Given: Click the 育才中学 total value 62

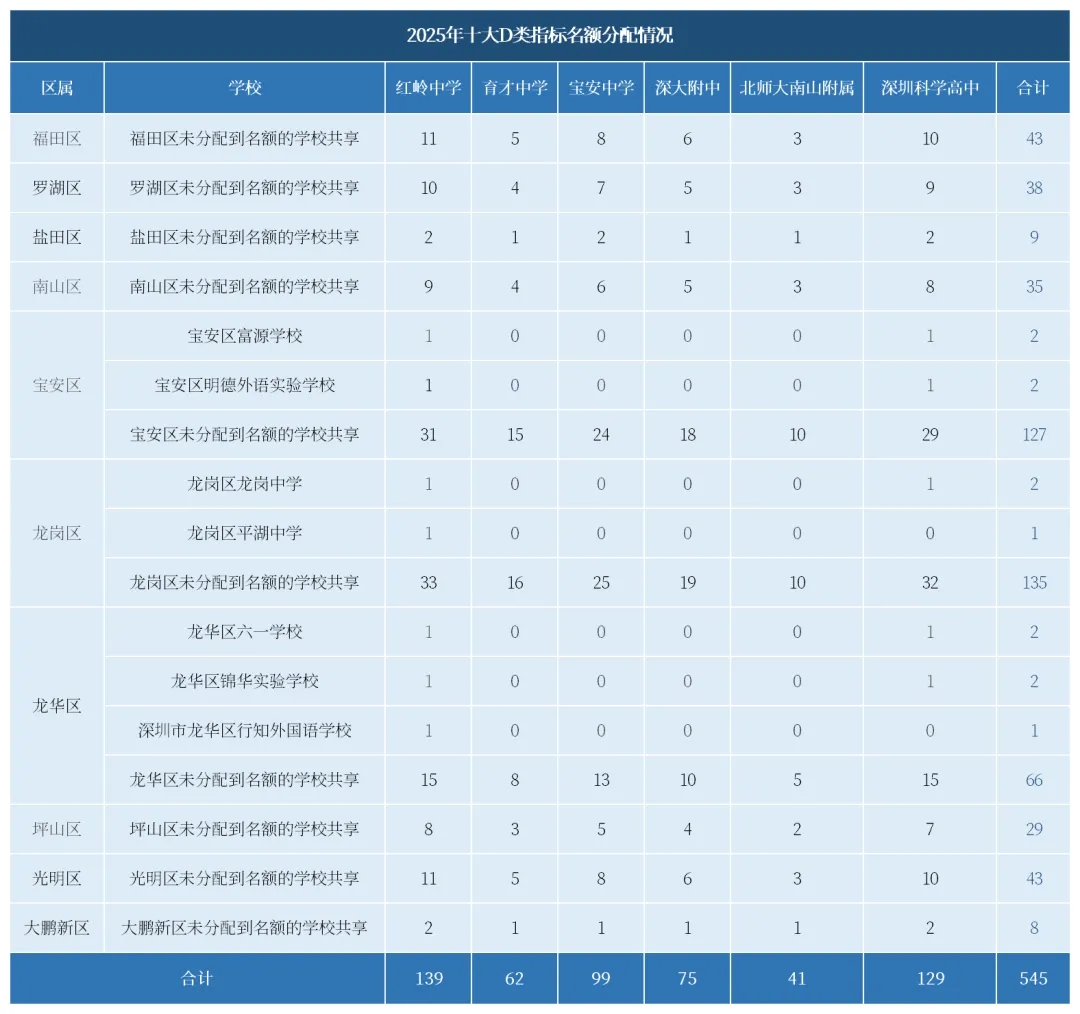Looking at the screenshot, I should (515, 978).
